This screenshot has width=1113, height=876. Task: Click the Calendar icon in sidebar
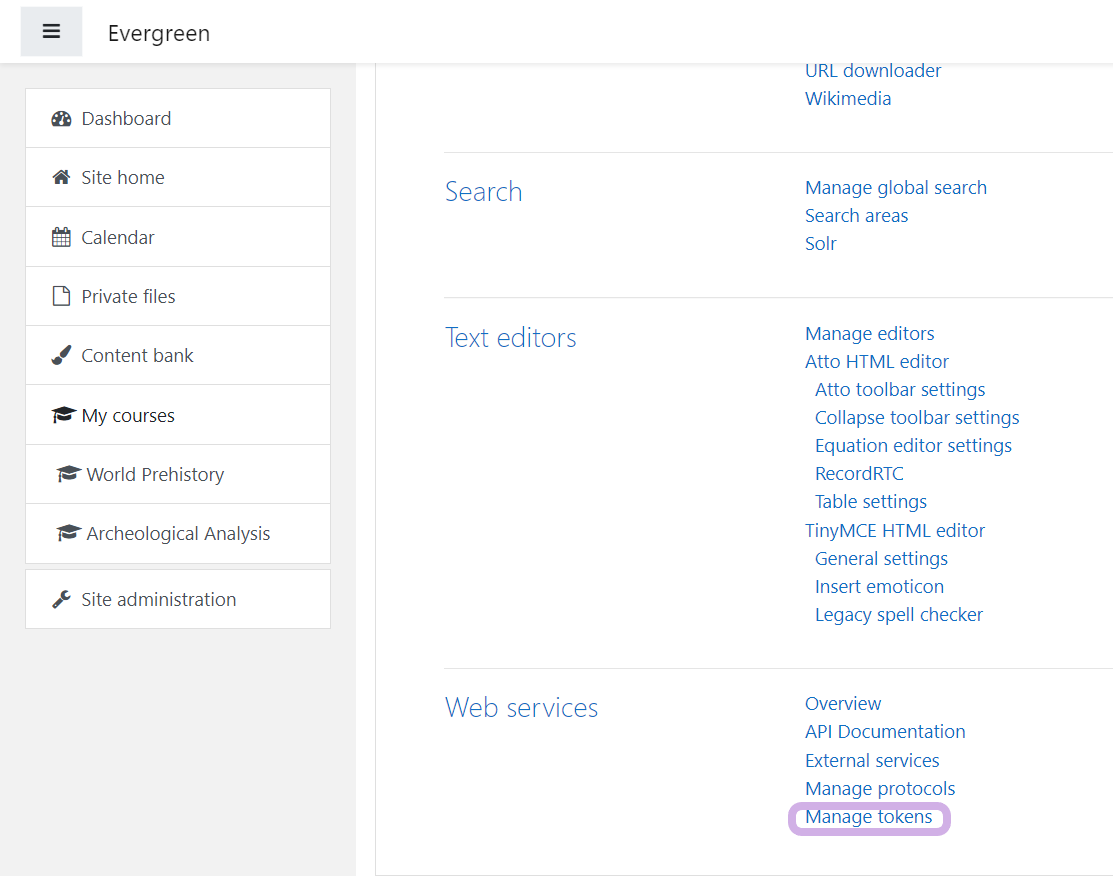62,238
